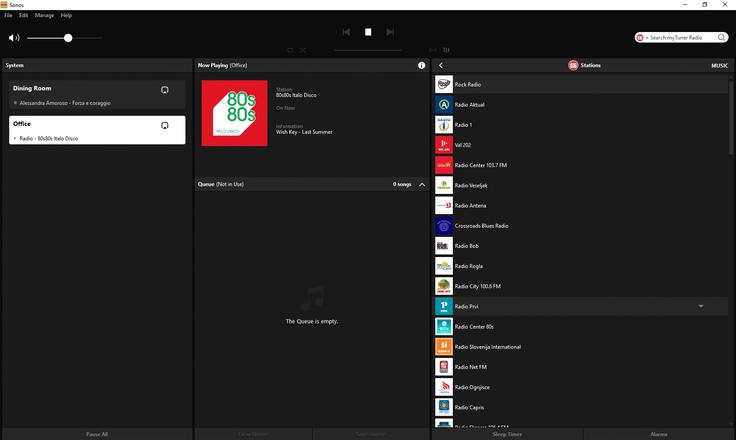Select Radio Veseljak station icon
This screenshot has width=736, height=440.
coord(444,185)
